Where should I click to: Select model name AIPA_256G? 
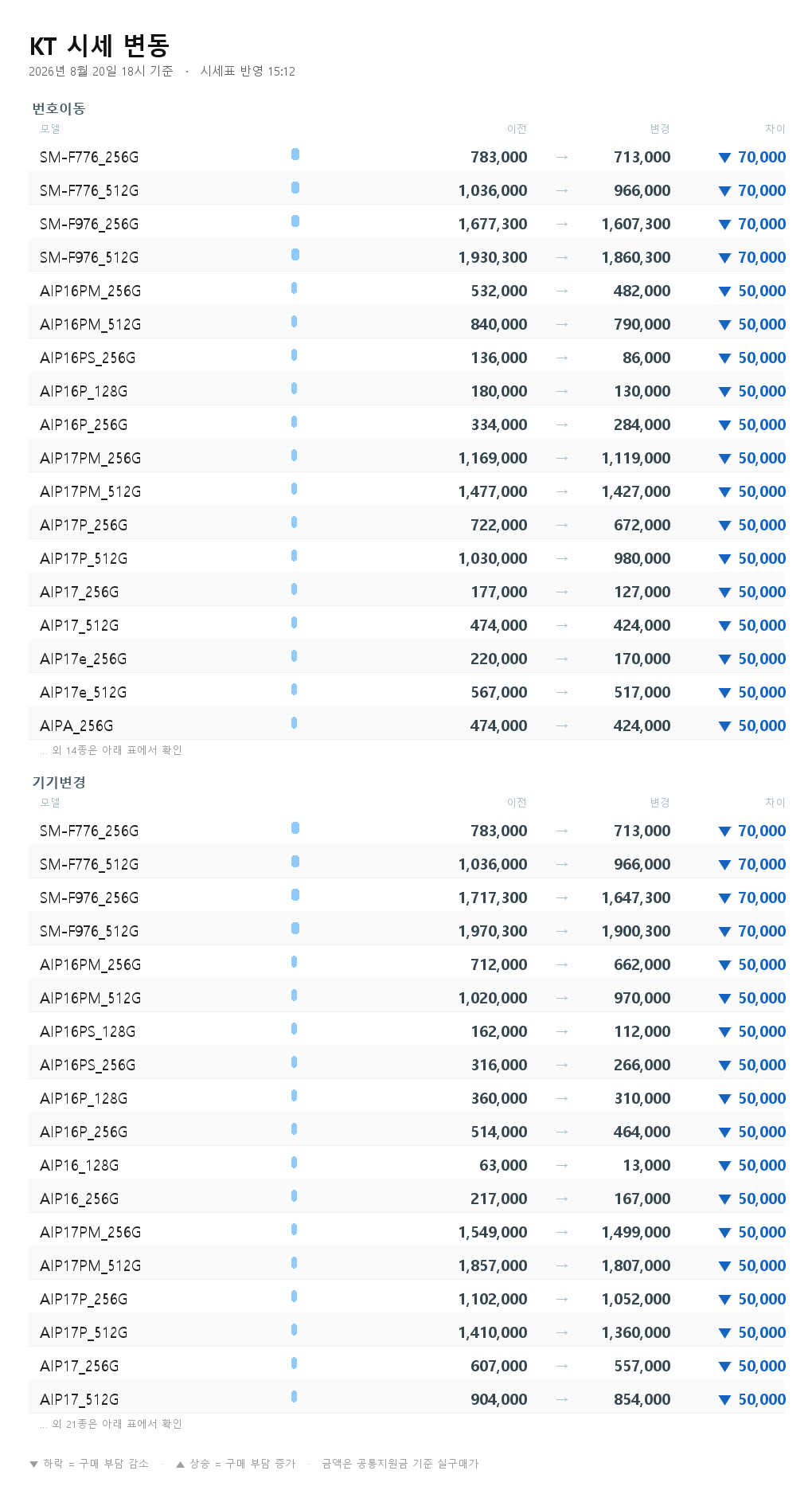pyautogui.click(x=76, y=726)
